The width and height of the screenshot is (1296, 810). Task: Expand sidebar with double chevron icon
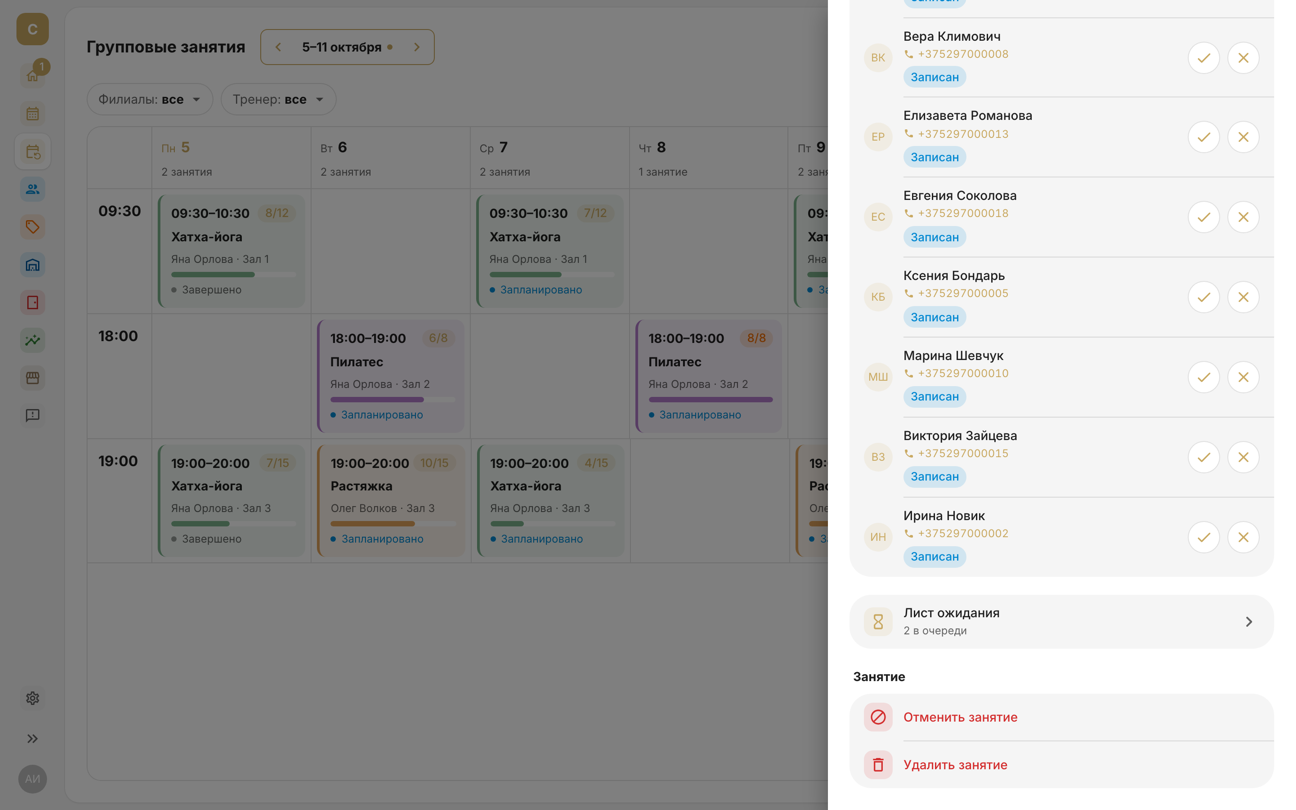33,738
